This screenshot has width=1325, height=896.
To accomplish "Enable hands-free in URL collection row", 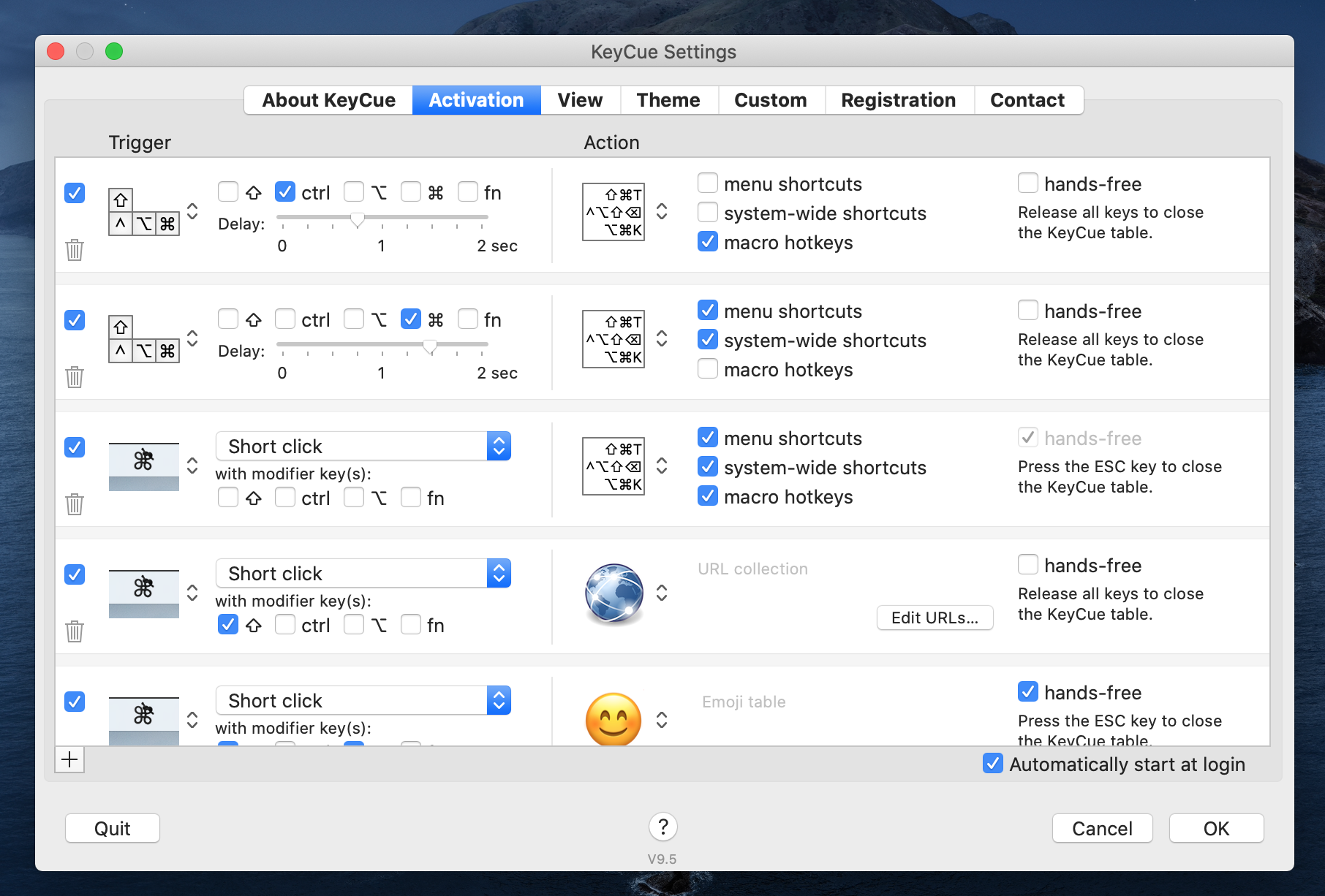I will click(x=1028, y=564).
